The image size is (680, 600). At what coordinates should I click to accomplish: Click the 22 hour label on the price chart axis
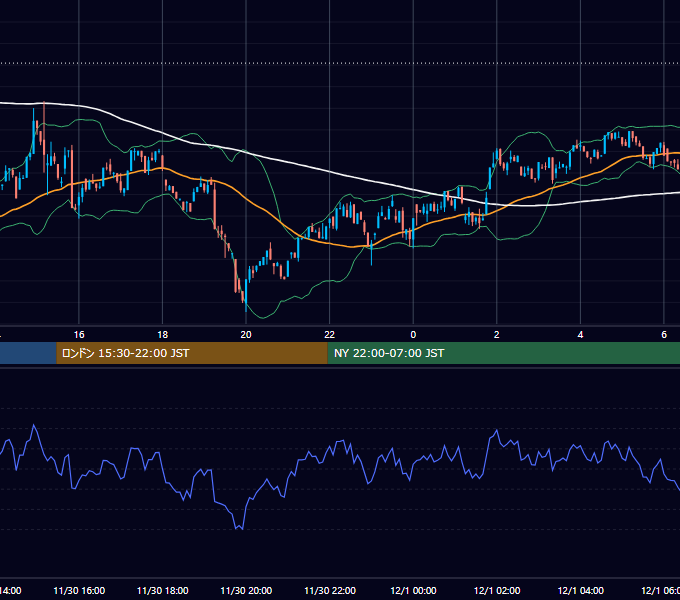coord(330,335)
